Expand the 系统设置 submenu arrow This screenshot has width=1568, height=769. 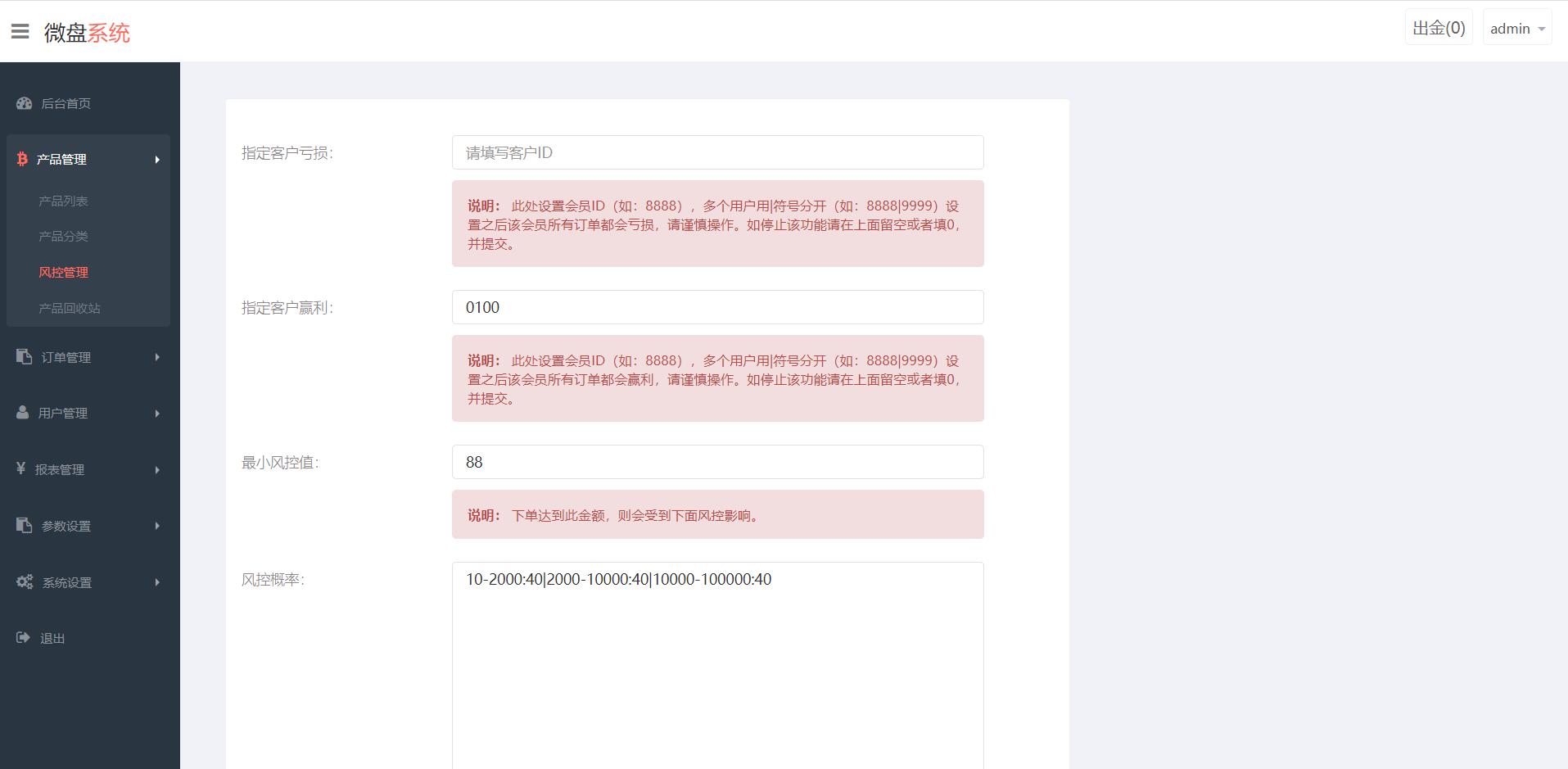[157, 582]
